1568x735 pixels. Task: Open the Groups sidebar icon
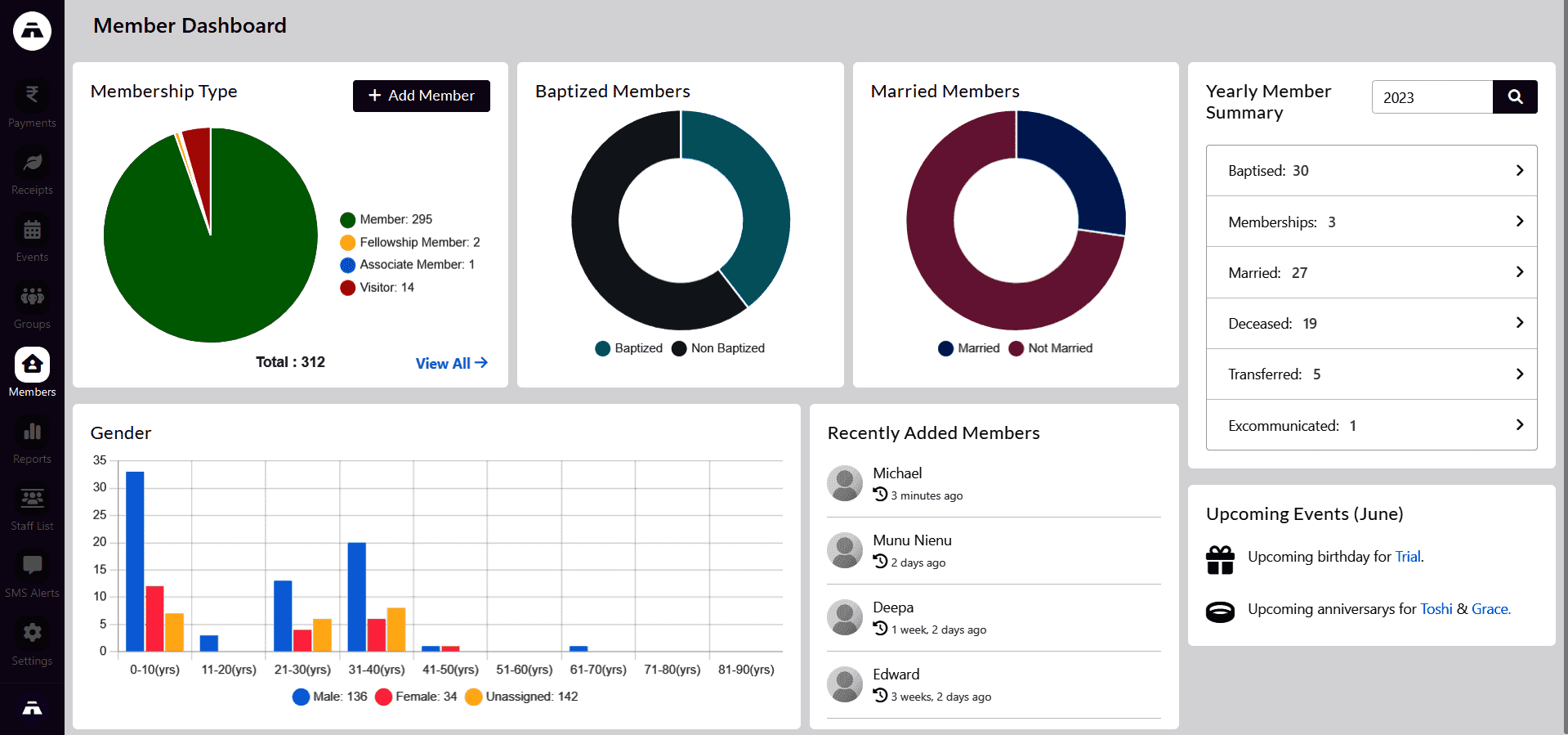(x=32, y=298)
